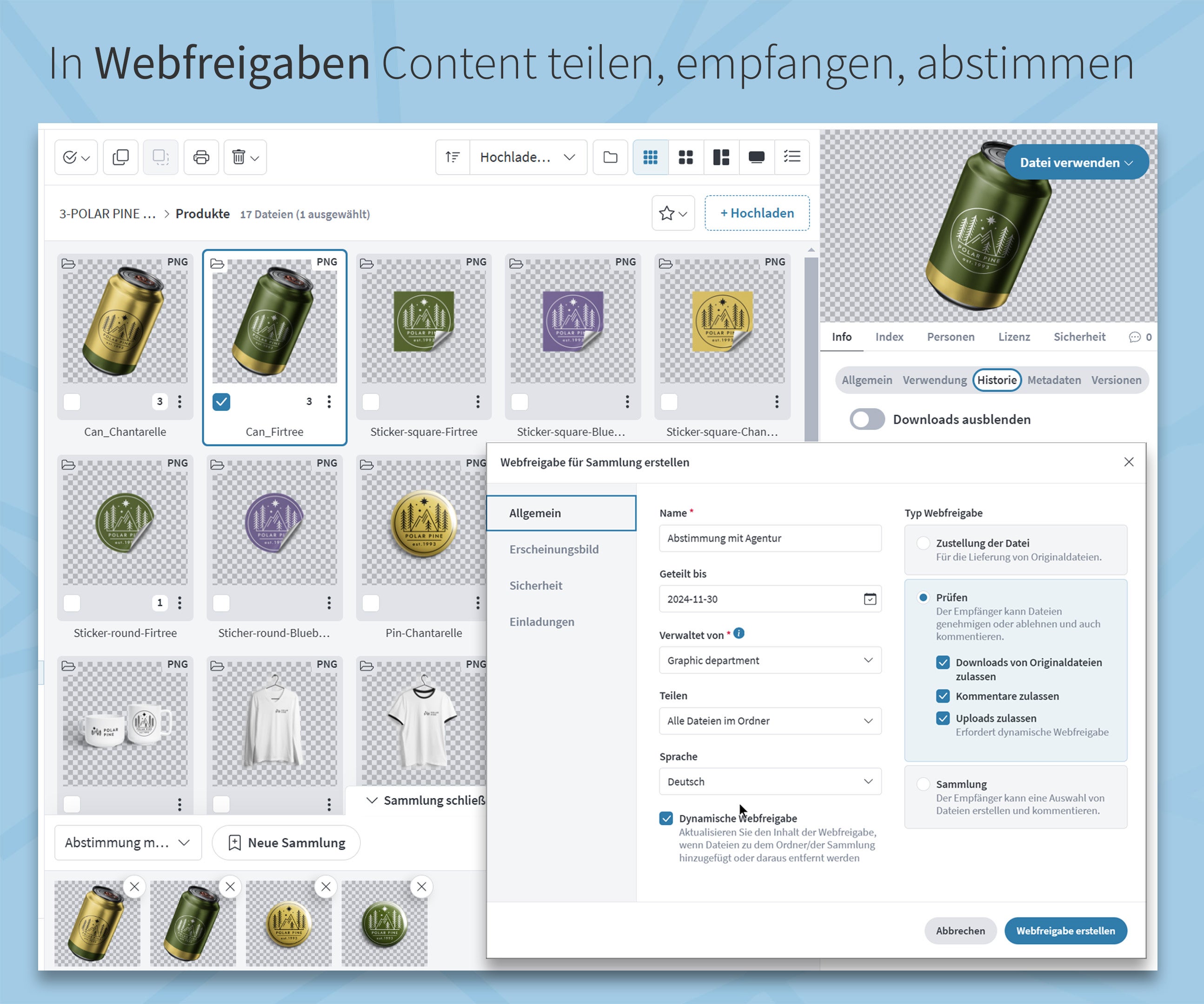Select Sammlung radio option
The height and width of the screenshot is (1004, 1204).
[x=923, y=784]
